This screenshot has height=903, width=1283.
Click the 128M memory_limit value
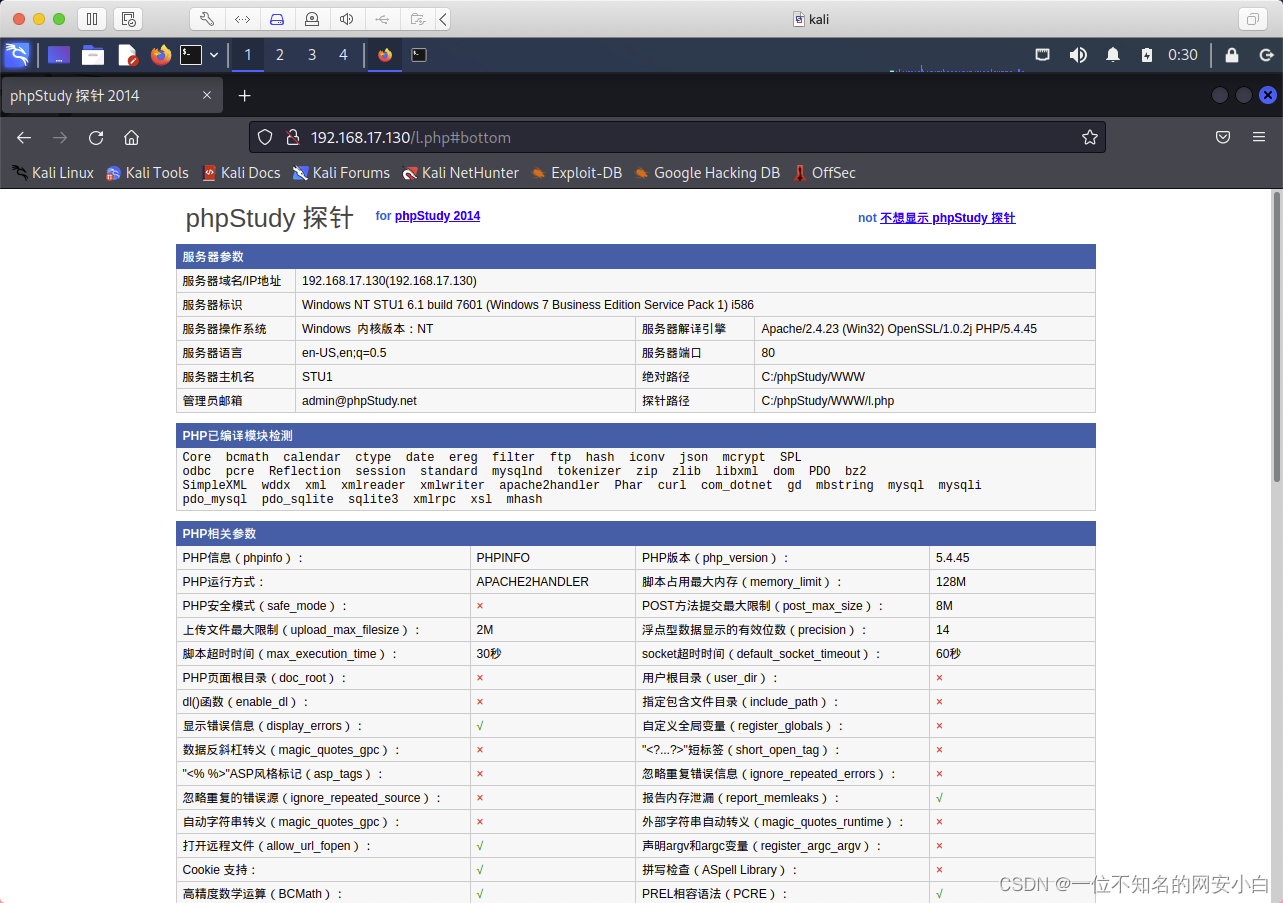click(x=951, y=582)
